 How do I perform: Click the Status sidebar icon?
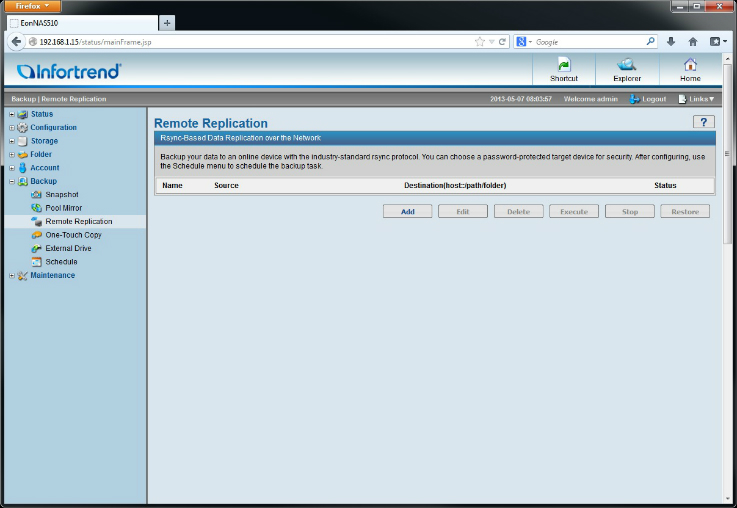23,114
